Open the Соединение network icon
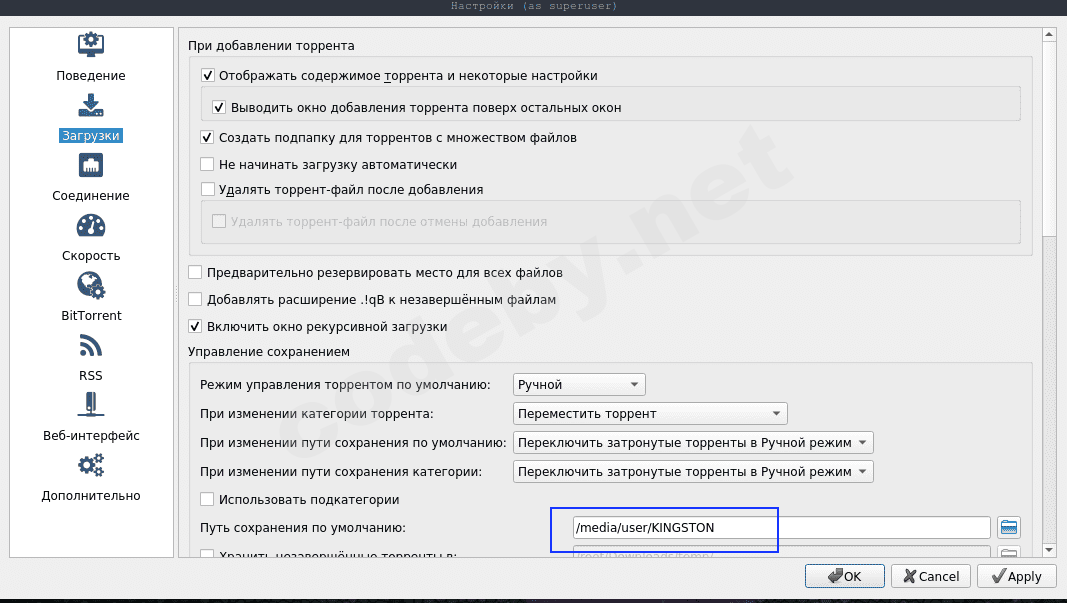The height and width of the screenshot is (603, 1067). [x=91, y=165]
